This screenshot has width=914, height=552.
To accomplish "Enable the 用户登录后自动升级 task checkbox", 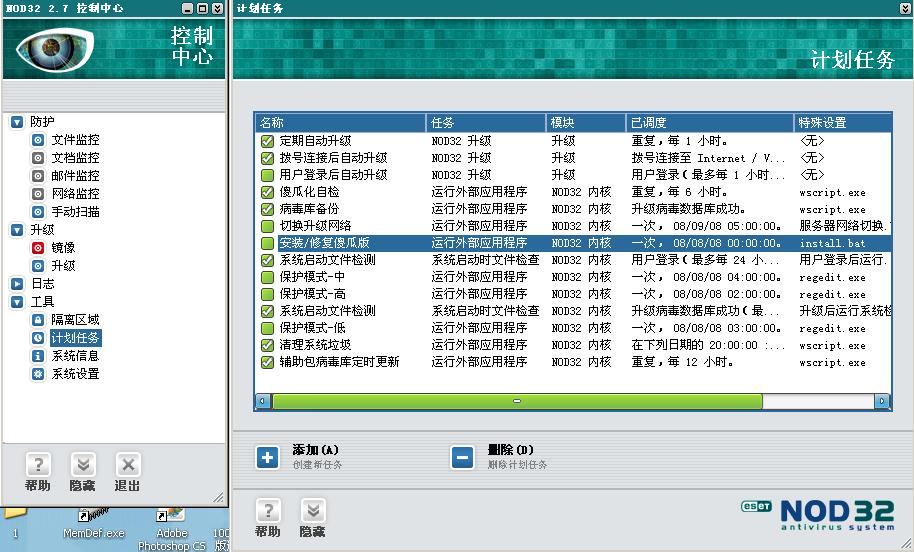I will 267,175.
